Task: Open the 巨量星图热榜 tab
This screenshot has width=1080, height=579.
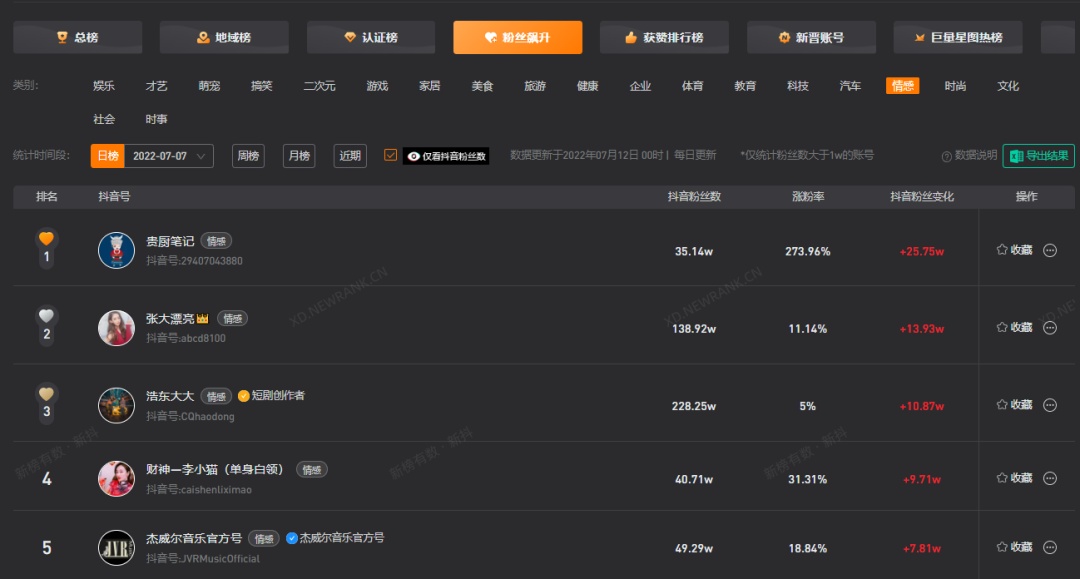Action: coord(958,37)
